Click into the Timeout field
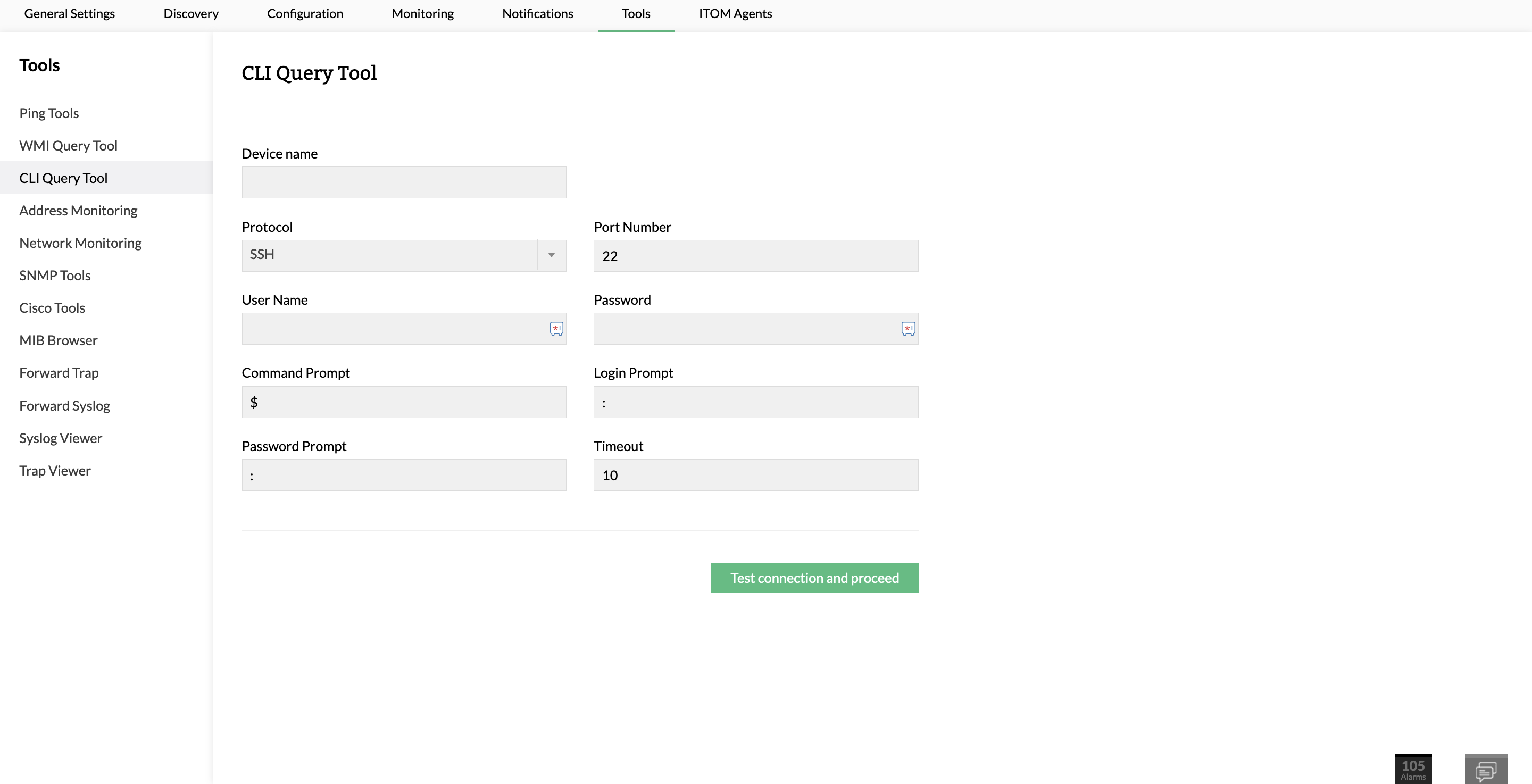This screenshot has height=784, width=1532. (755, 474)
